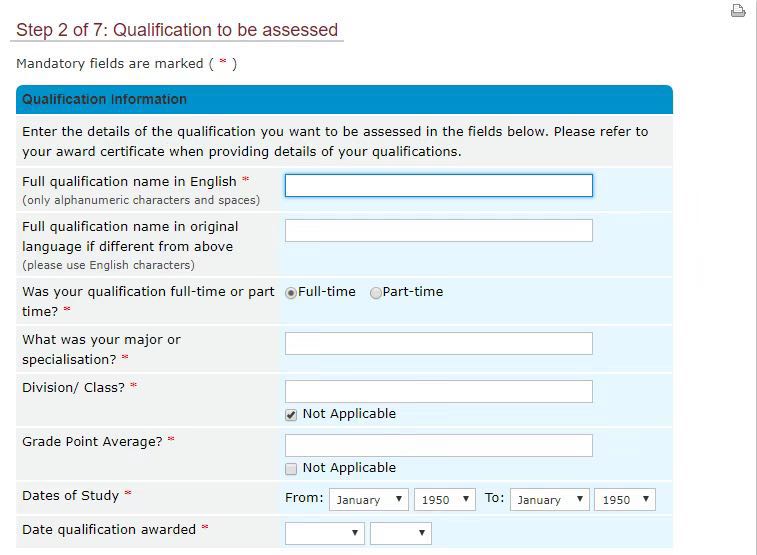Click the Full qualification name in English field
The height and width of the screenshot is (555, 757).
tap(438, 186)
